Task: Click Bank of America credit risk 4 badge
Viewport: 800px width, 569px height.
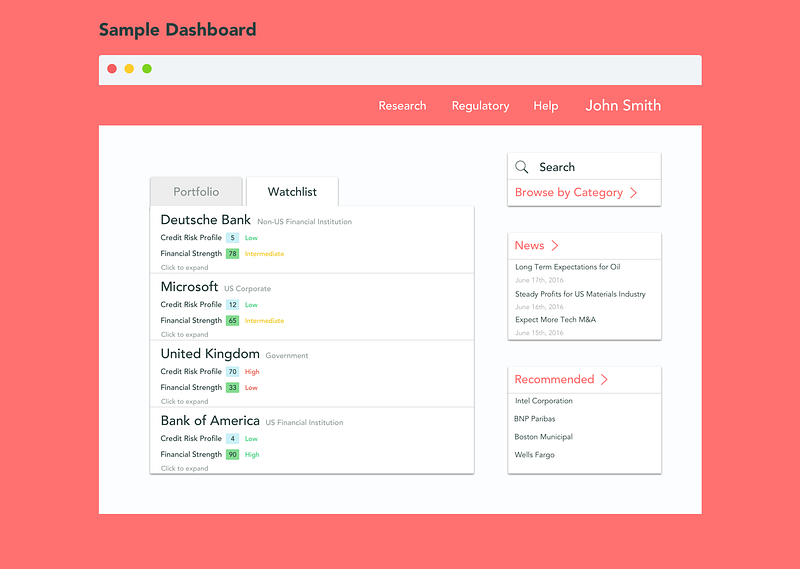Action: [x=233, y=438]
